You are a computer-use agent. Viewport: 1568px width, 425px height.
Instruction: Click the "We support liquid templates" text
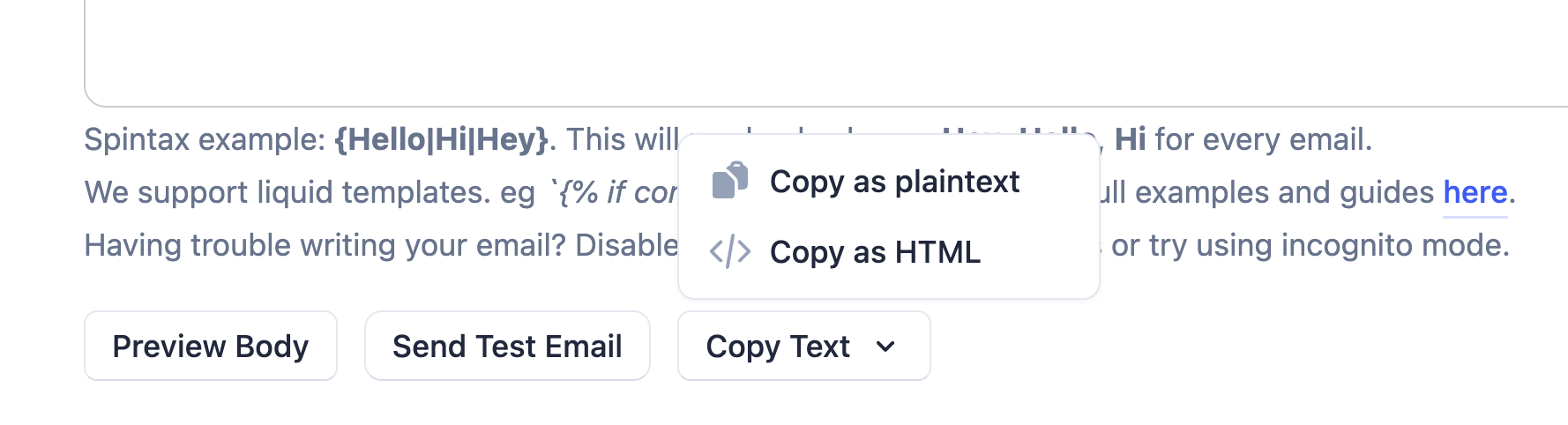286,192
